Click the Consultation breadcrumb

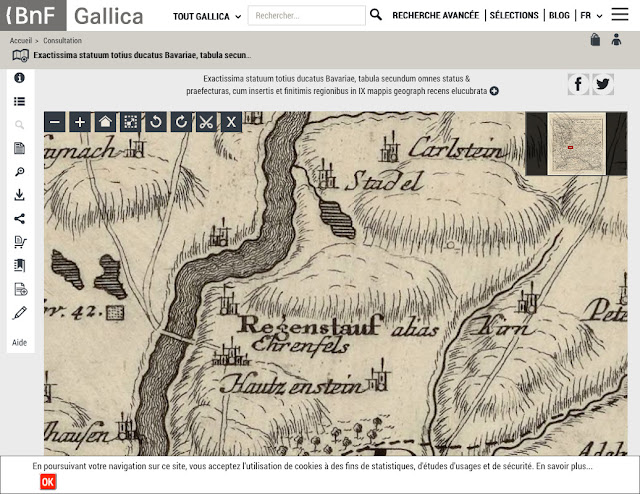[x=62, y=40]
